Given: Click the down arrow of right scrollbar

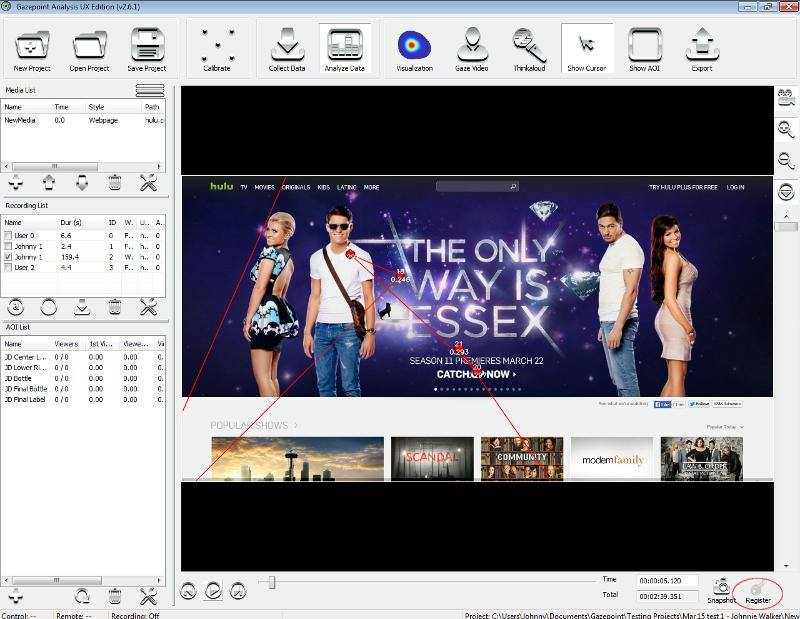Looking at the screenshot, I should click(x=786, y=565).
